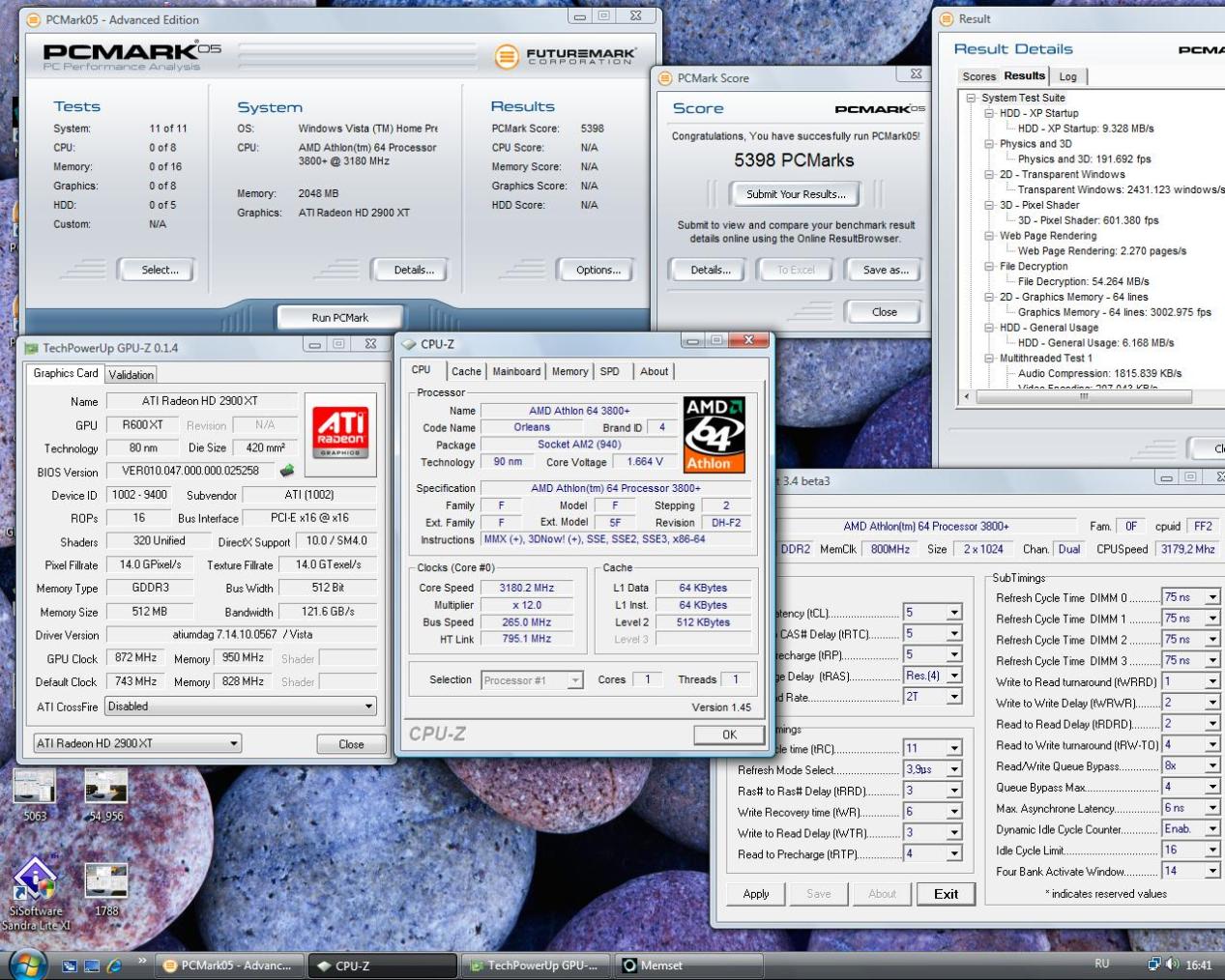Collapse the File Decryption node
This screenshot has height=980, width=1225.
[989, 267]
